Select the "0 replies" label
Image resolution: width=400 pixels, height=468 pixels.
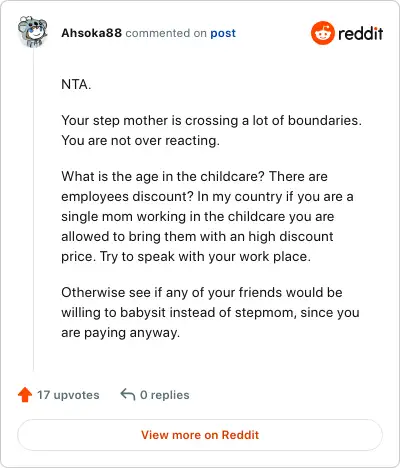165,395
